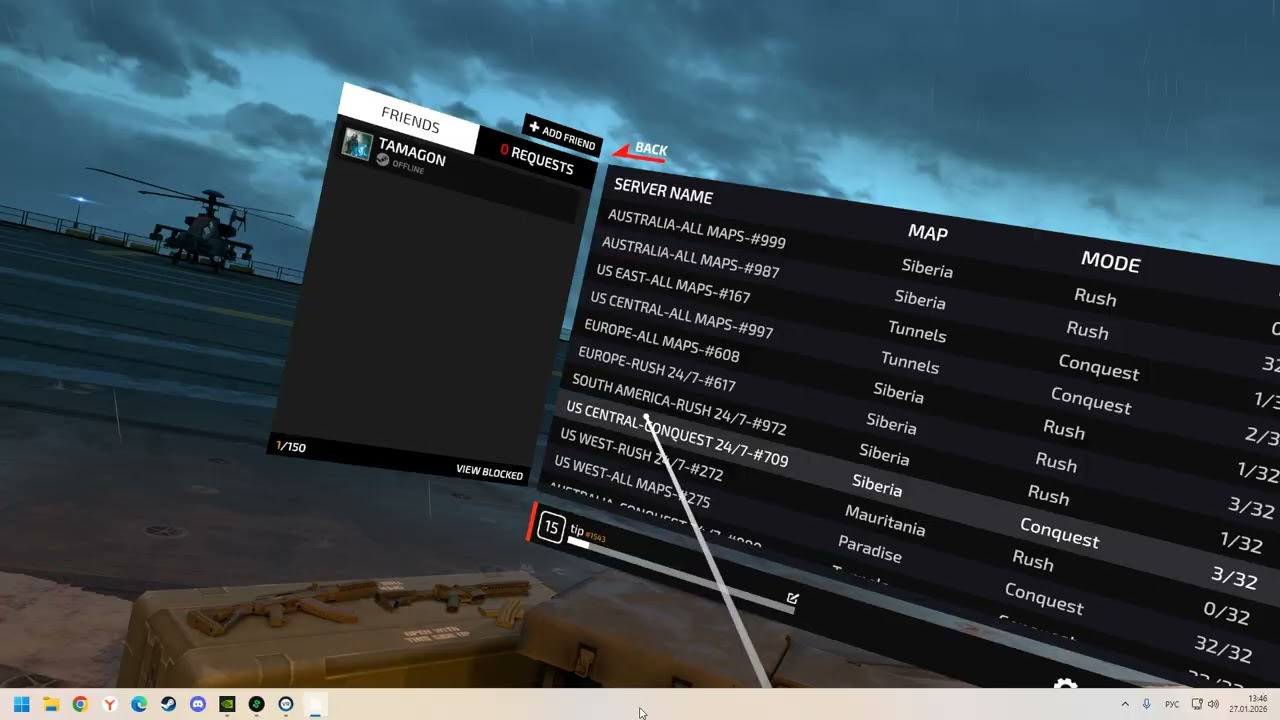Open the NVIDIA app from the taskbar

coord(227,704)
